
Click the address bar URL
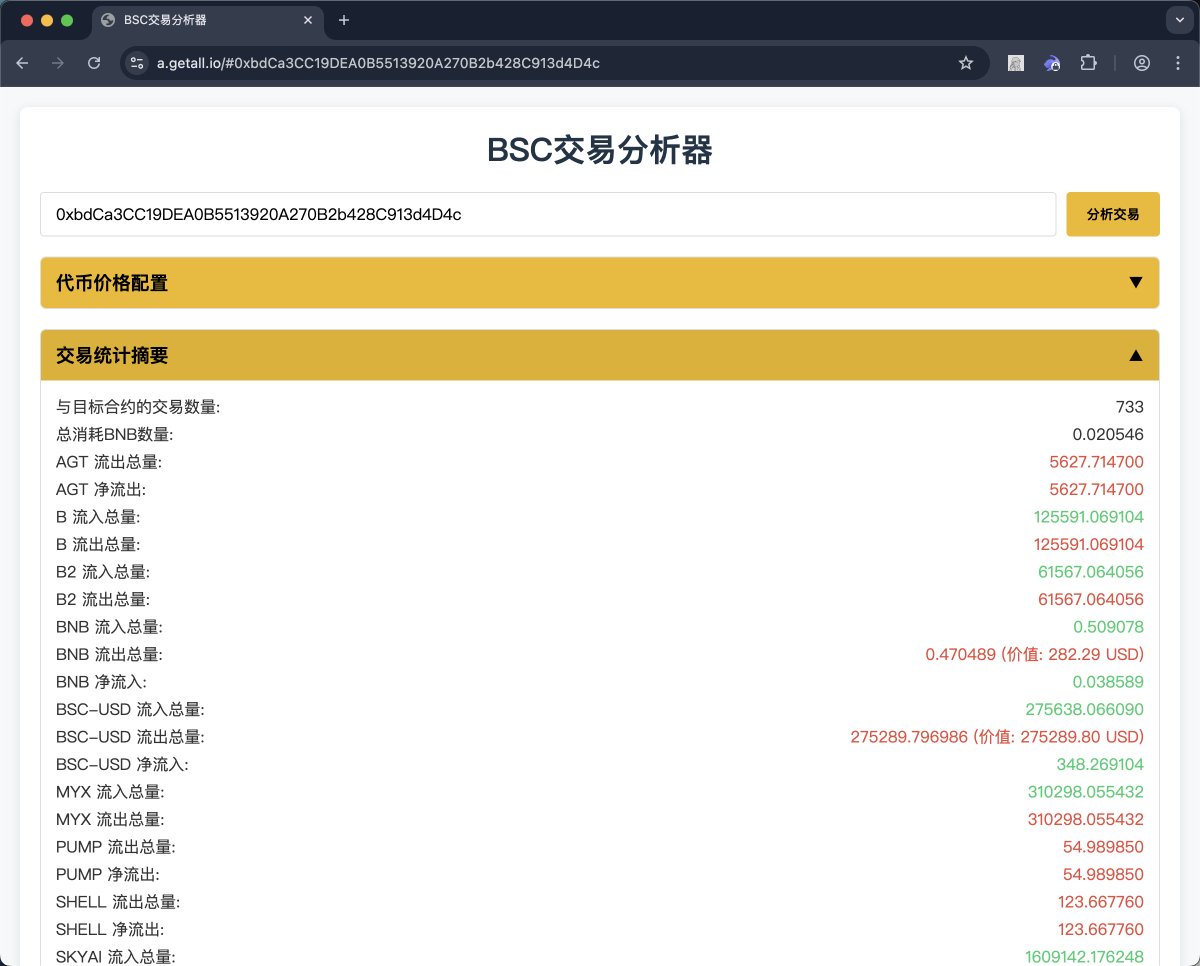[x=378, y=63]
